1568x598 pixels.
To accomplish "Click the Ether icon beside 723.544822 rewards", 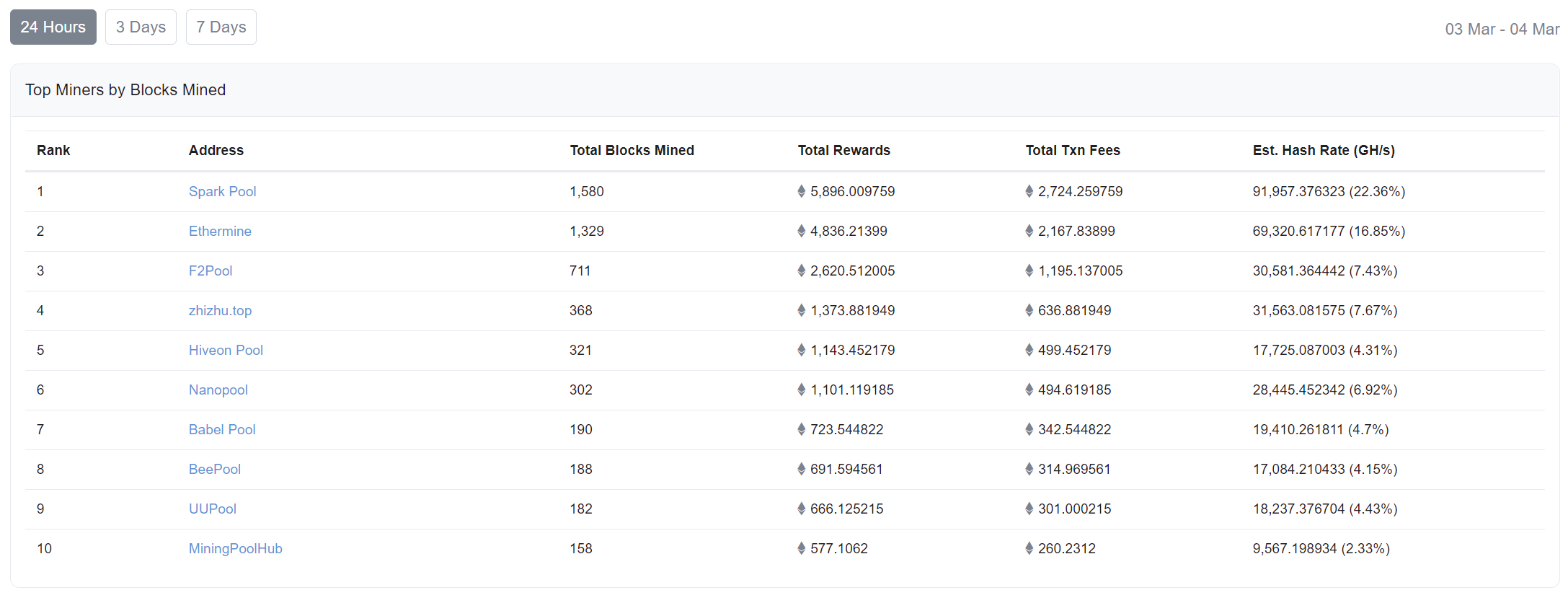I will click(x=802, y=429).
